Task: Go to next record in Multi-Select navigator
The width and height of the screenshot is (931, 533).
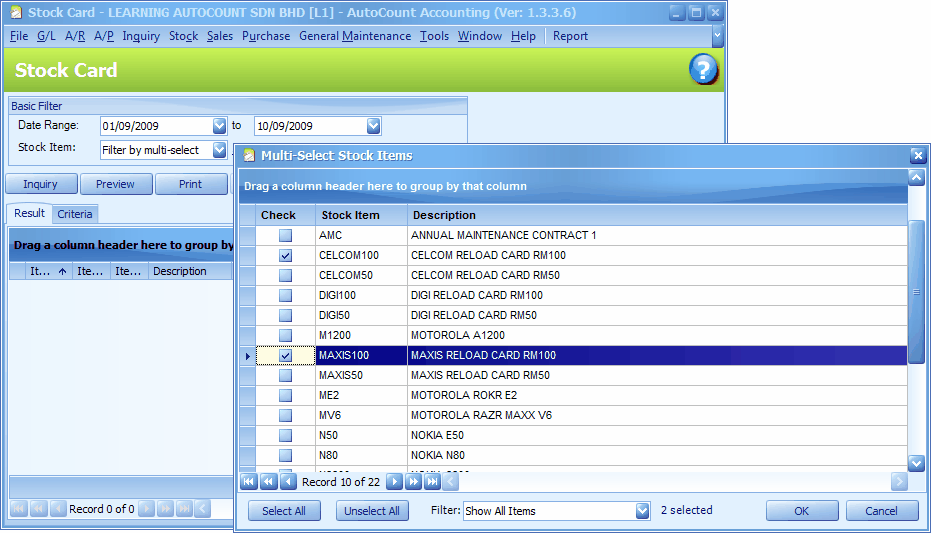Action: click(394, 481)
